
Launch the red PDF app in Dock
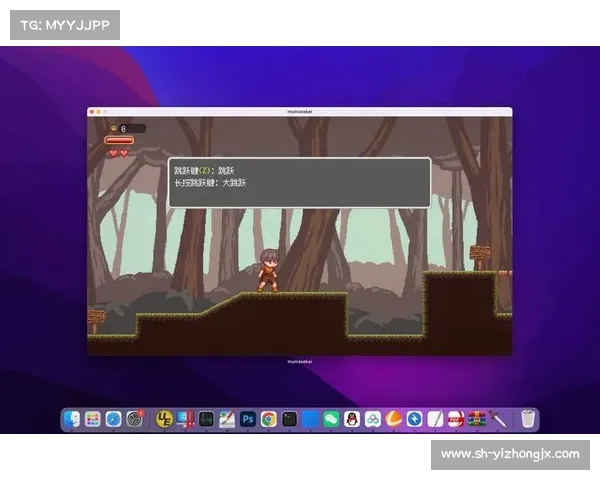coord(456,419)
